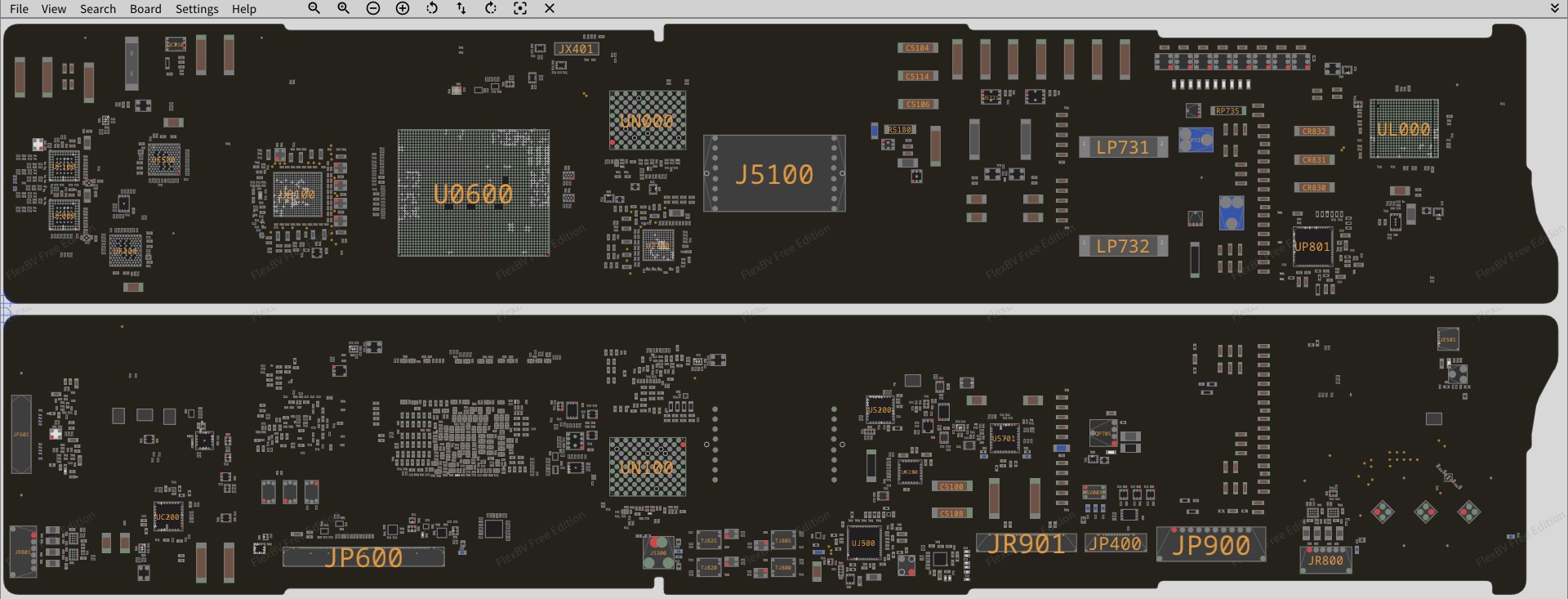Screen dimensions: 1568x599
Task: Rotate board counterclockwise using toolbar icon
Action: tap(432, 8)
